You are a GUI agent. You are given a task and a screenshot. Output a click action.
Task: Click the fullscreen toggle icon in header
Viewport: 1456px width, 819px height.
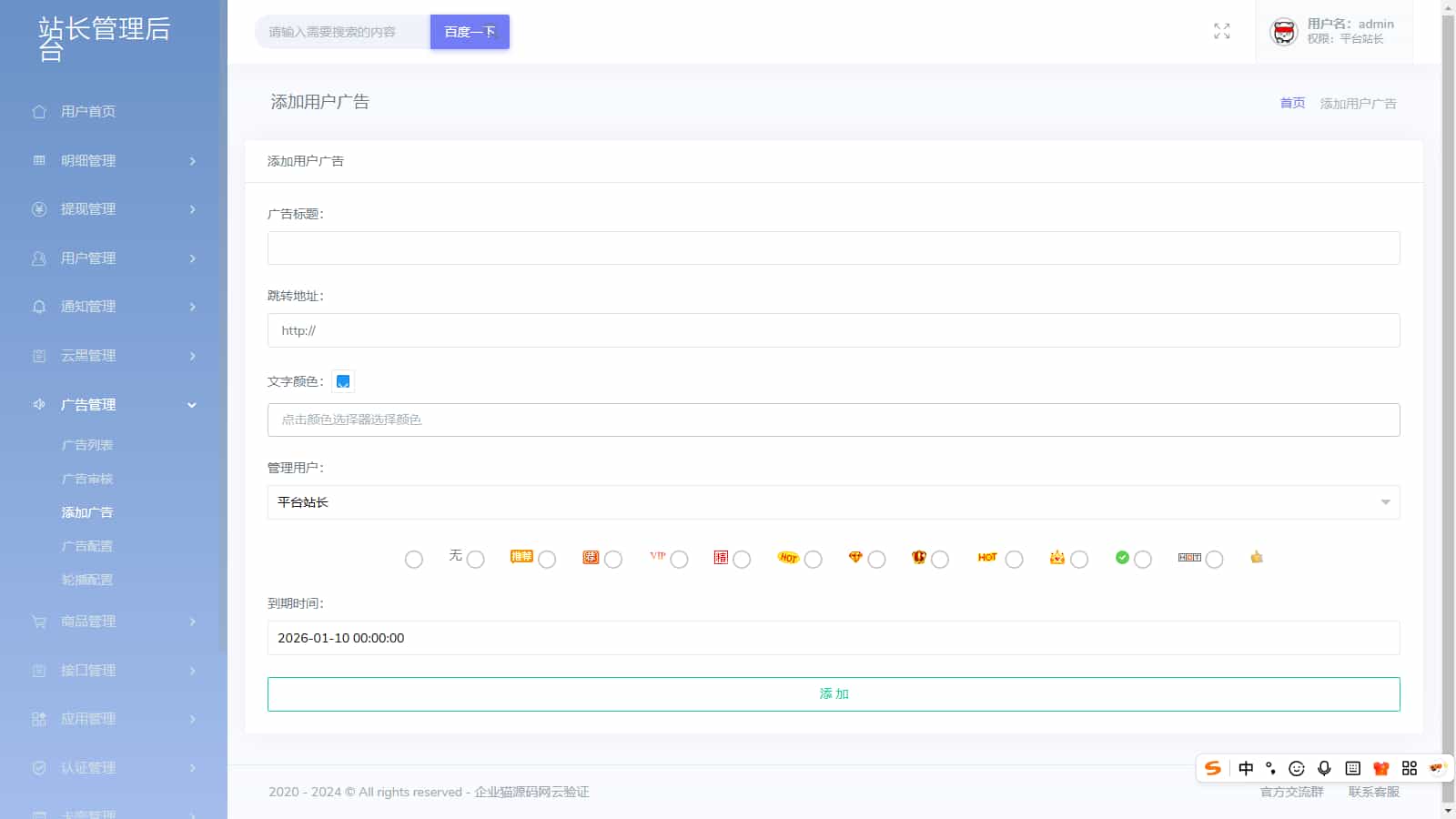point(1221,32)
